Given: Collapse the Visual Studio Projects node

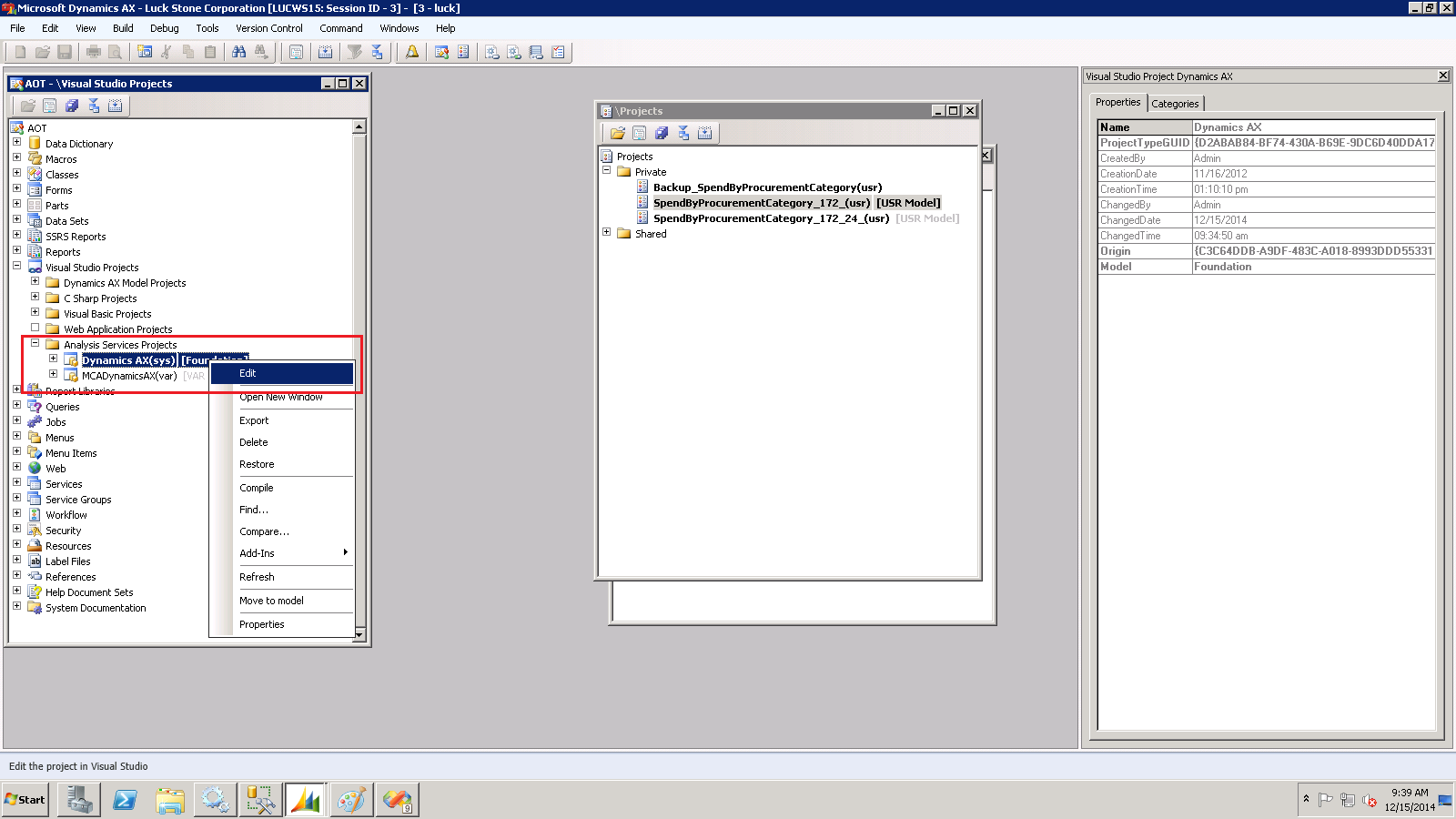Looking at the screenshot, I should (16, 267).
